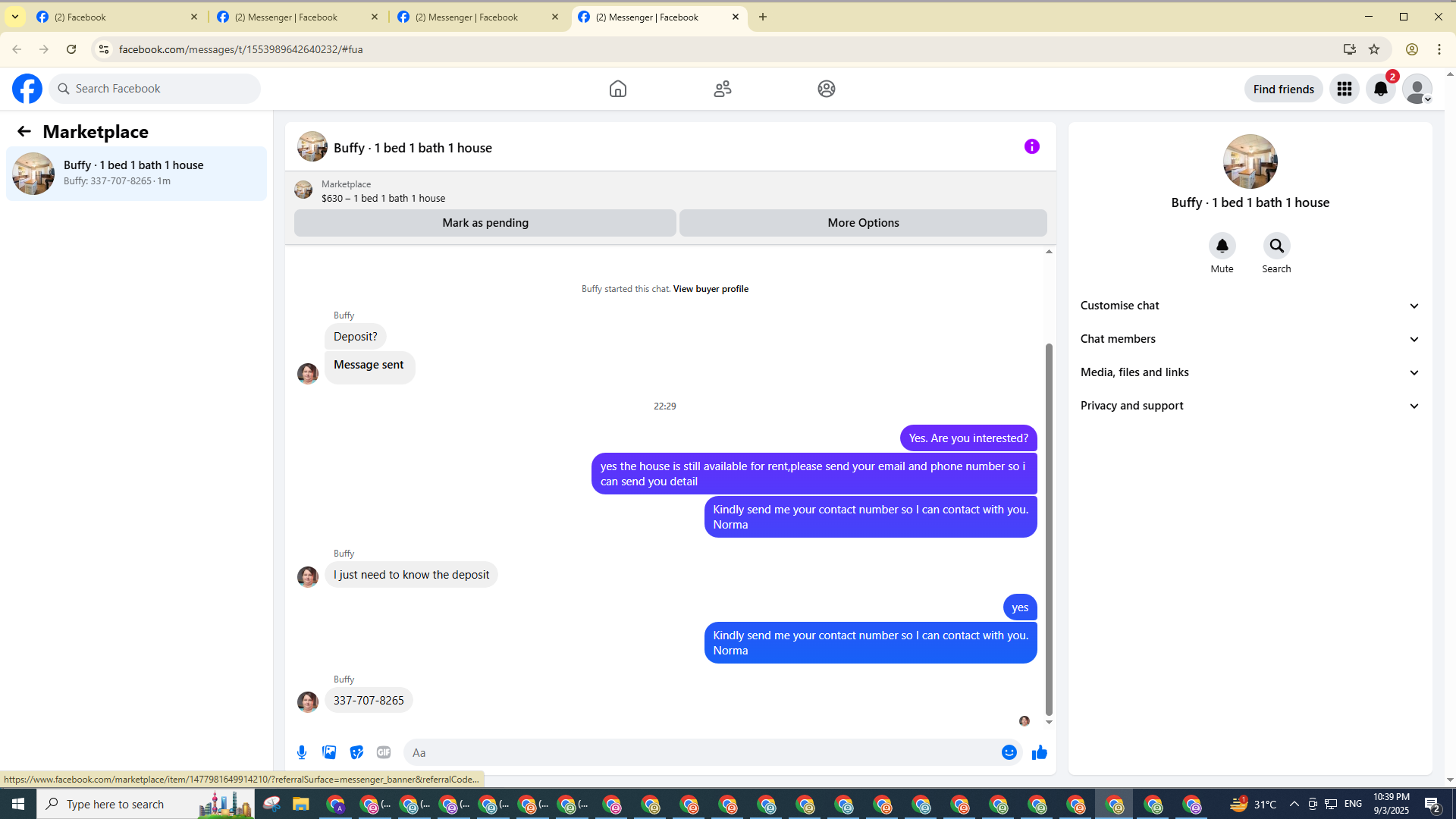Click the weather 31°C taskbar widget
The height and width of the screenshot is (819, 1456).
tap(1254, 804)
